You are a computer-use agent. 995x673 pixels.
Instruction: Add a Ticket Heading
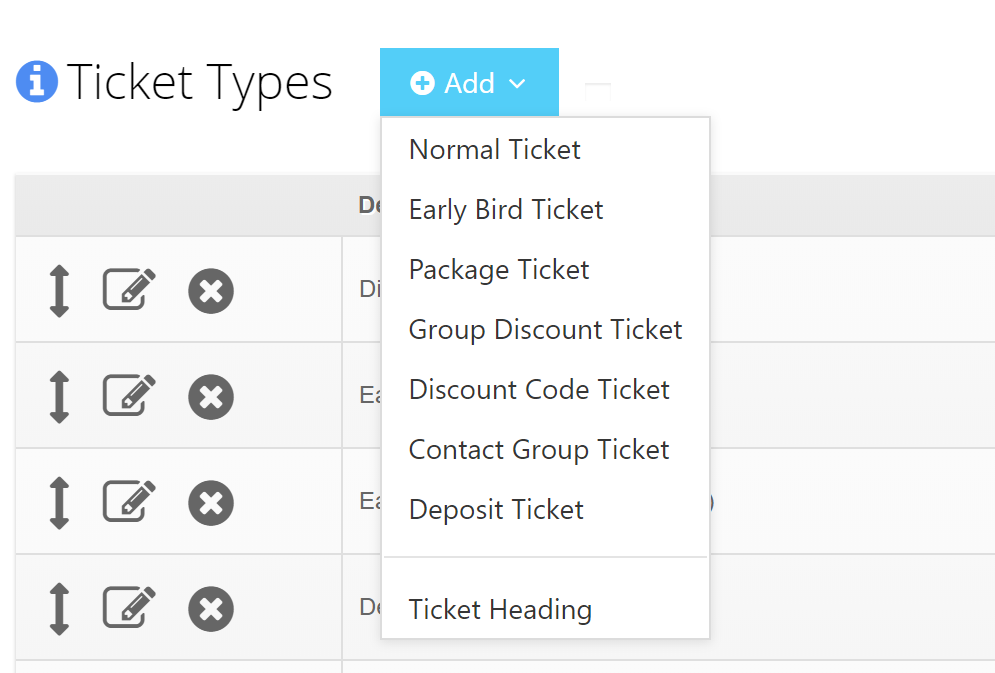pyautogui.click(x=500, y=610)
